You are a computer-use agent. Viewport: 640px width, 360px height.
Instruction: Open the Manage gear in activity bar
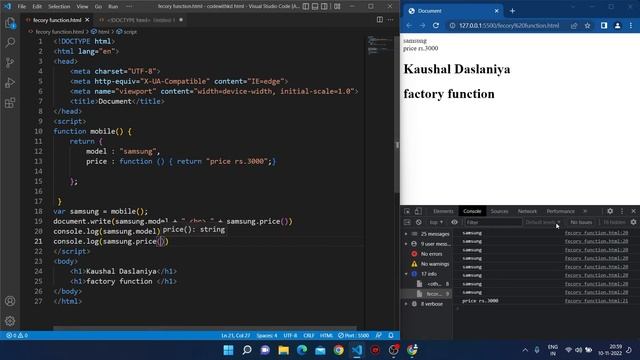point(10,321)
